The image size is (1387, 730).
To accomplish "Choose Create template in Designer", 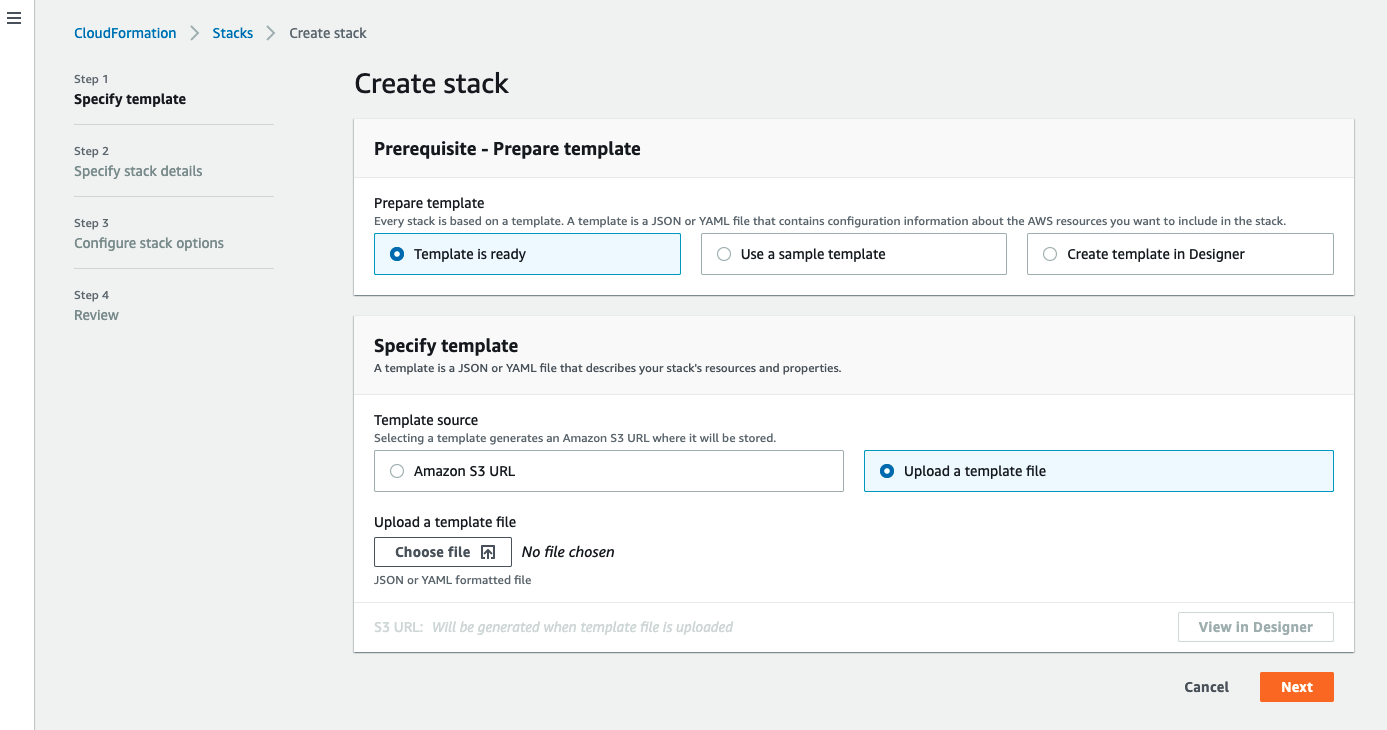I will coord(1050,254).
